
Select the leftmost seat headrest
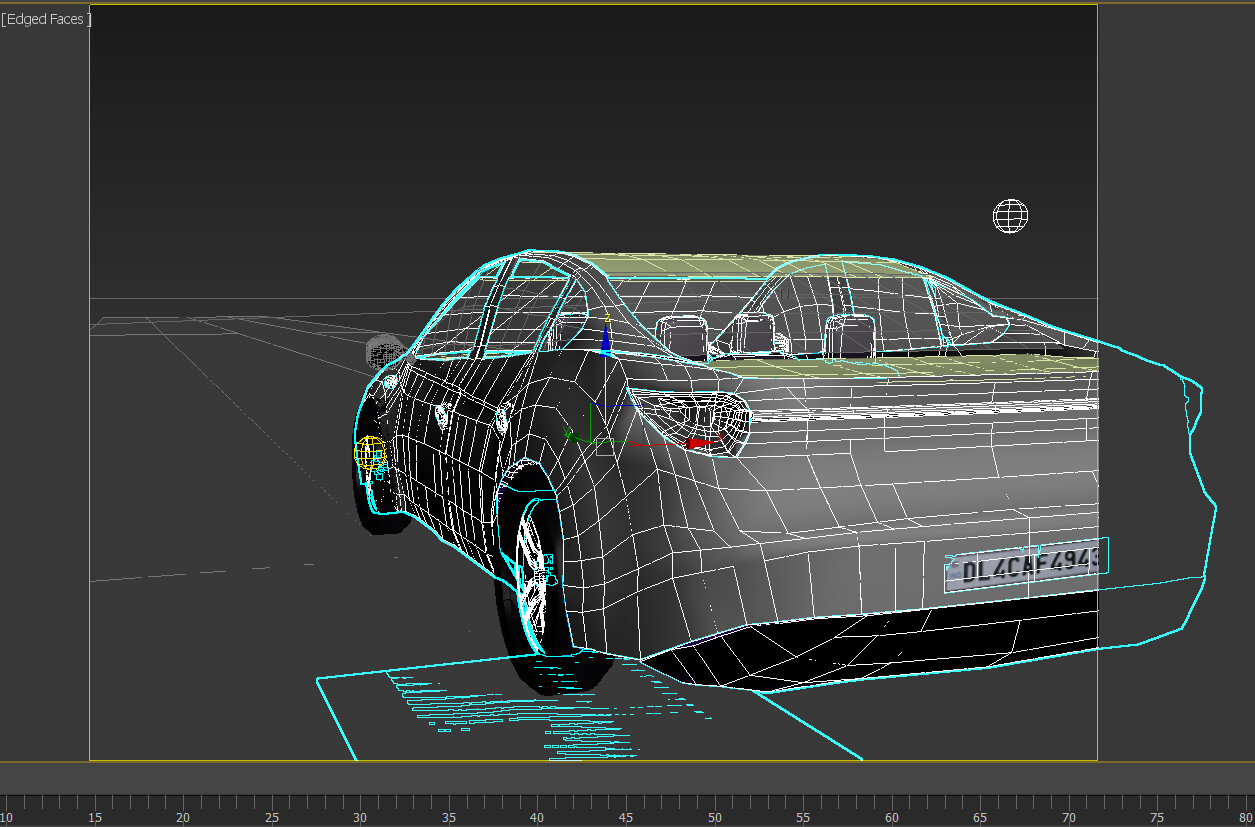pos(683,337)
